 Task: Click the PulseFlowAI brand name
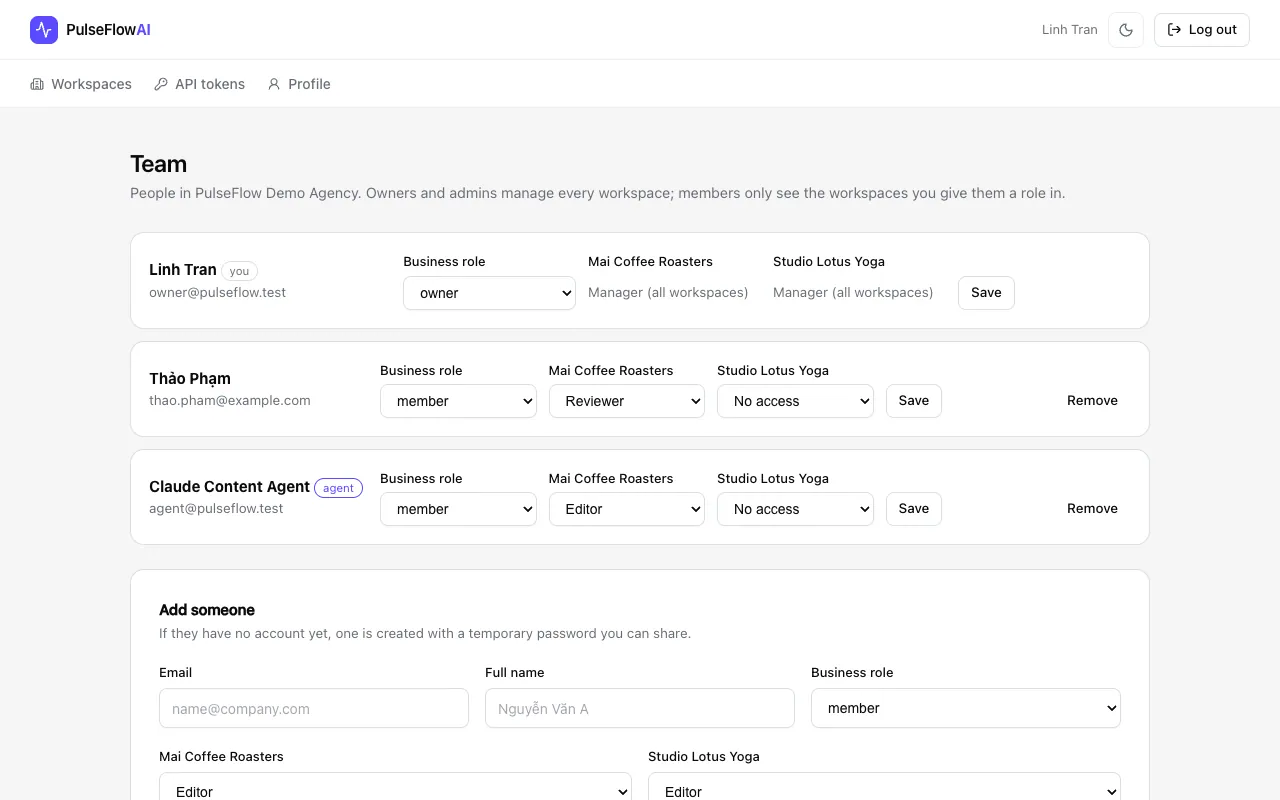coord(108,30)
